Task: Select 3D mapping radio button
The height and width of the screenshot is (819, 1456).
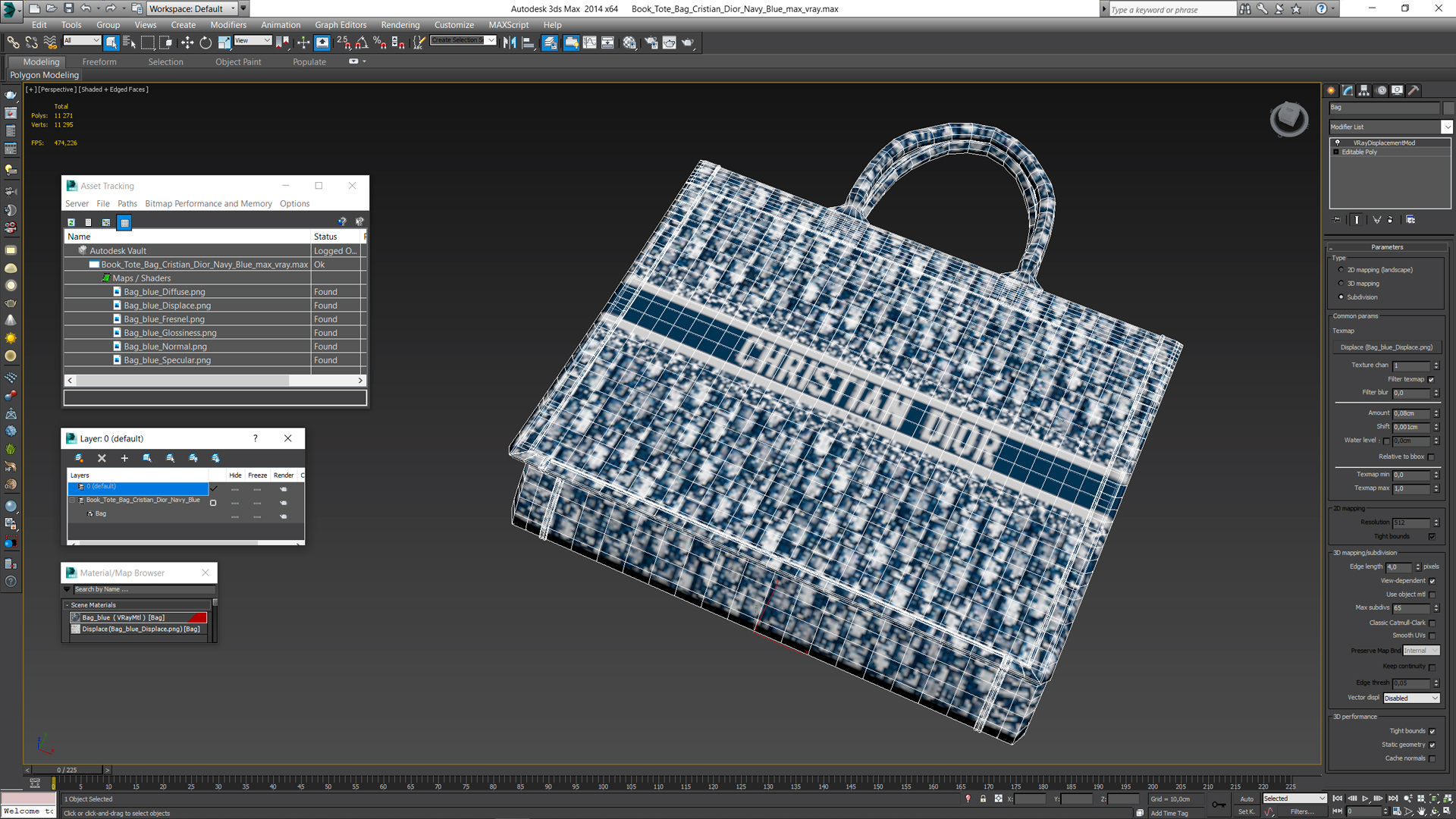Action: 1341,284
